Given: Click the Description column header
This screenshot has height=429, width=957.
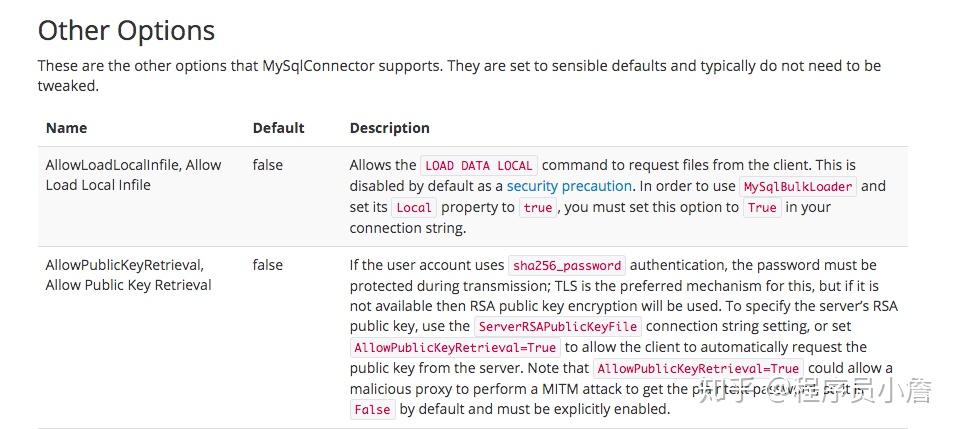Looking at the screenshot, I should pos(389,128).
